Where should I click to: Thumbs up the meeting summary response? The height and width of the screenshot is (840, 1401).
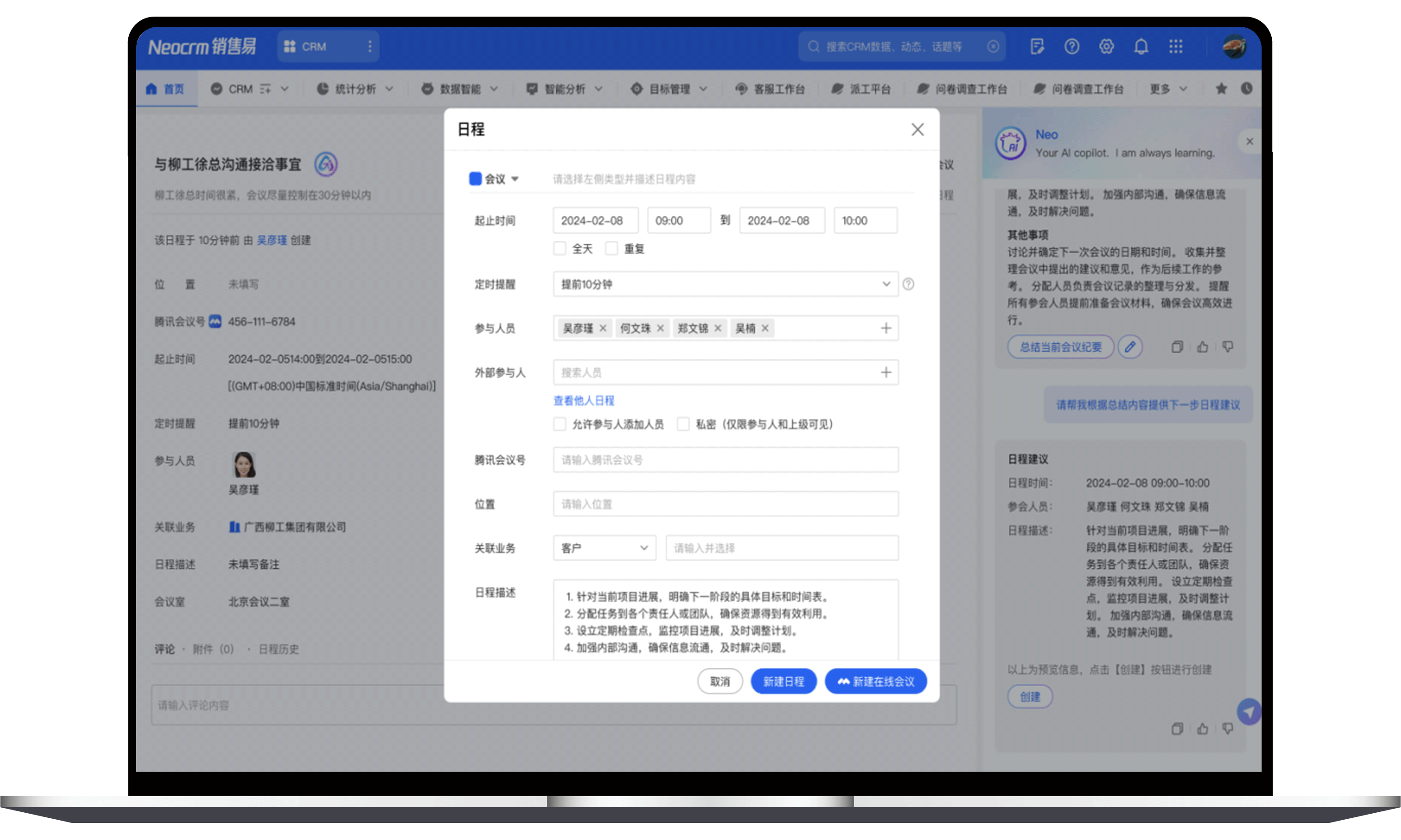[x=1203, y=347]
